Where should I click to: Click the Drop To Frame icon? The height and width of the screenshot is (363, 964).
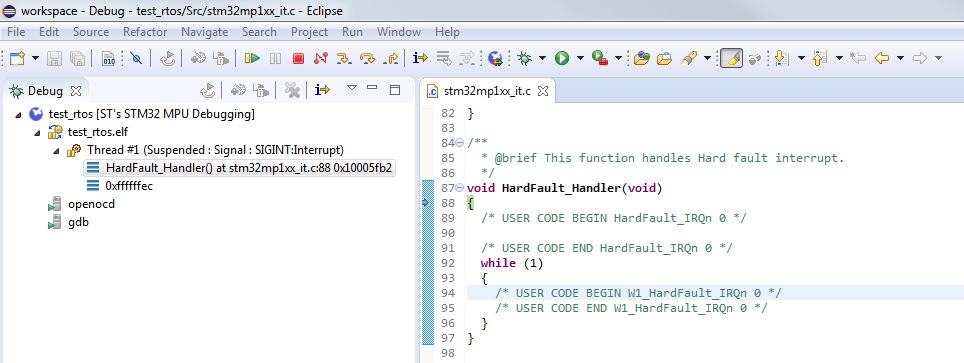click(443, 58)
